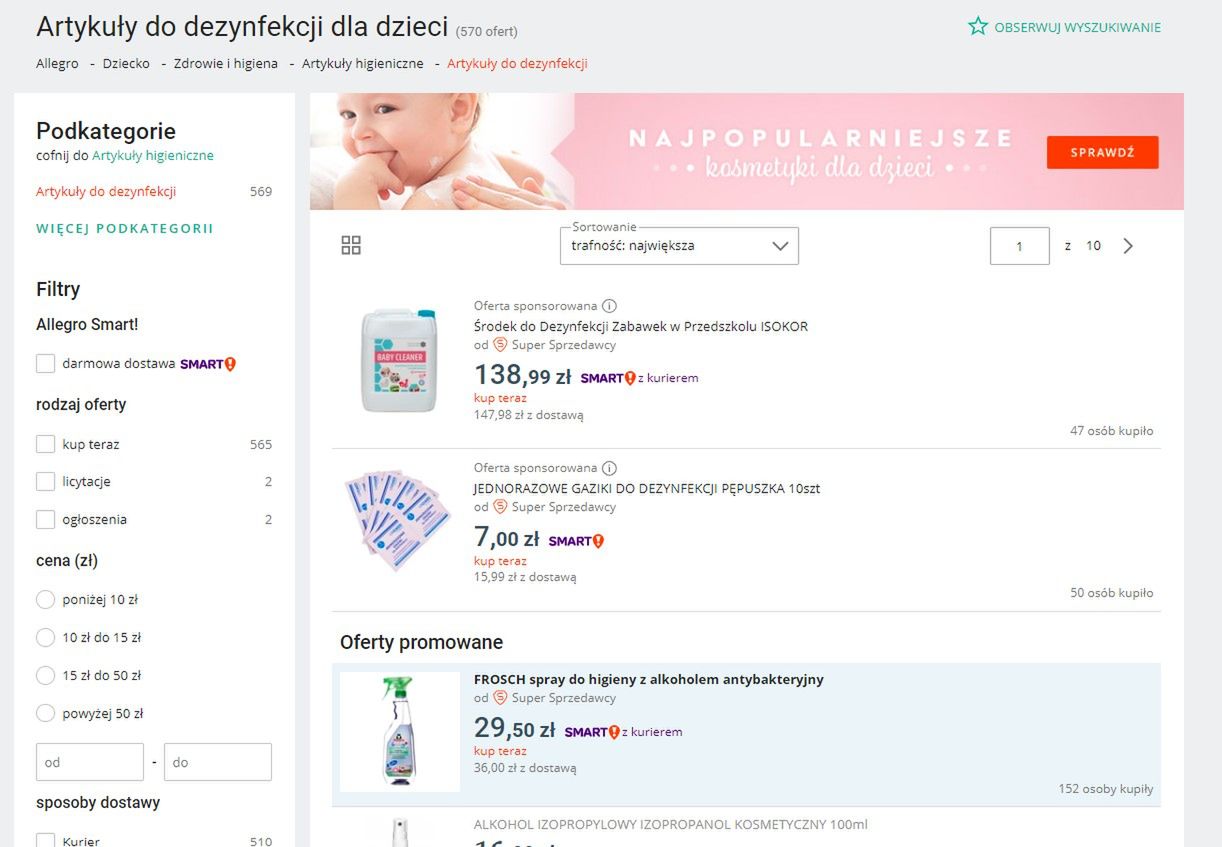The width and height of the screenshot is (1222, 847).
Task: Check the kup teraz filter
Action: tap(46, 444)
